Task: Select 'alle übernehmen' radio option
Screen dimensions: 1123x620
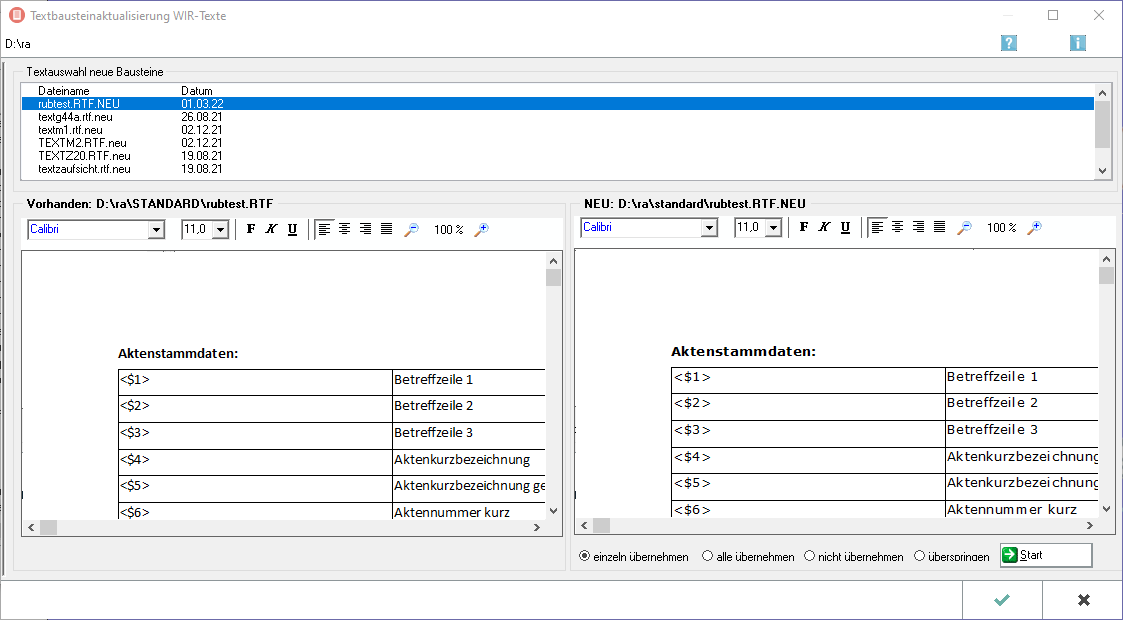Action: pyautogui.click(x=748, y=556)
